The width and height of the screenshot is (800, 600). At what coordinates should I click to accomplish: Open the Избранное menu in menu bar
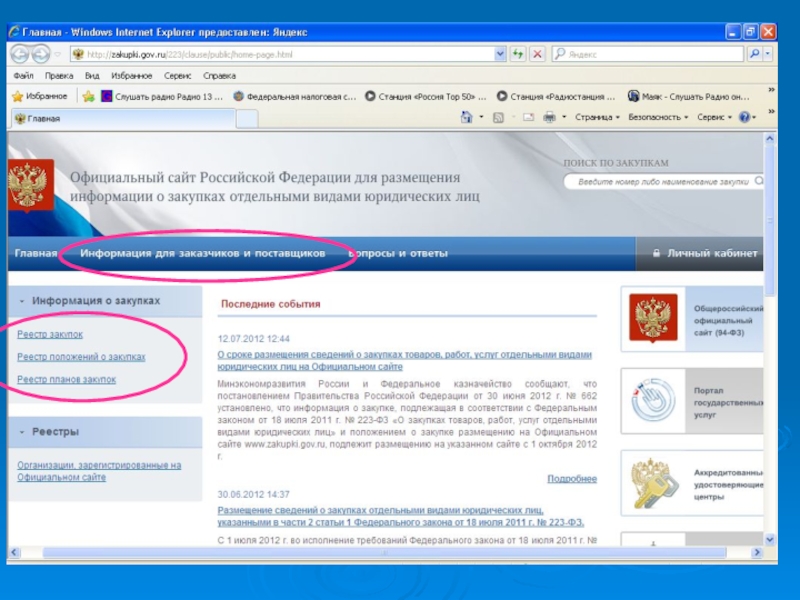tap(132, 76)
